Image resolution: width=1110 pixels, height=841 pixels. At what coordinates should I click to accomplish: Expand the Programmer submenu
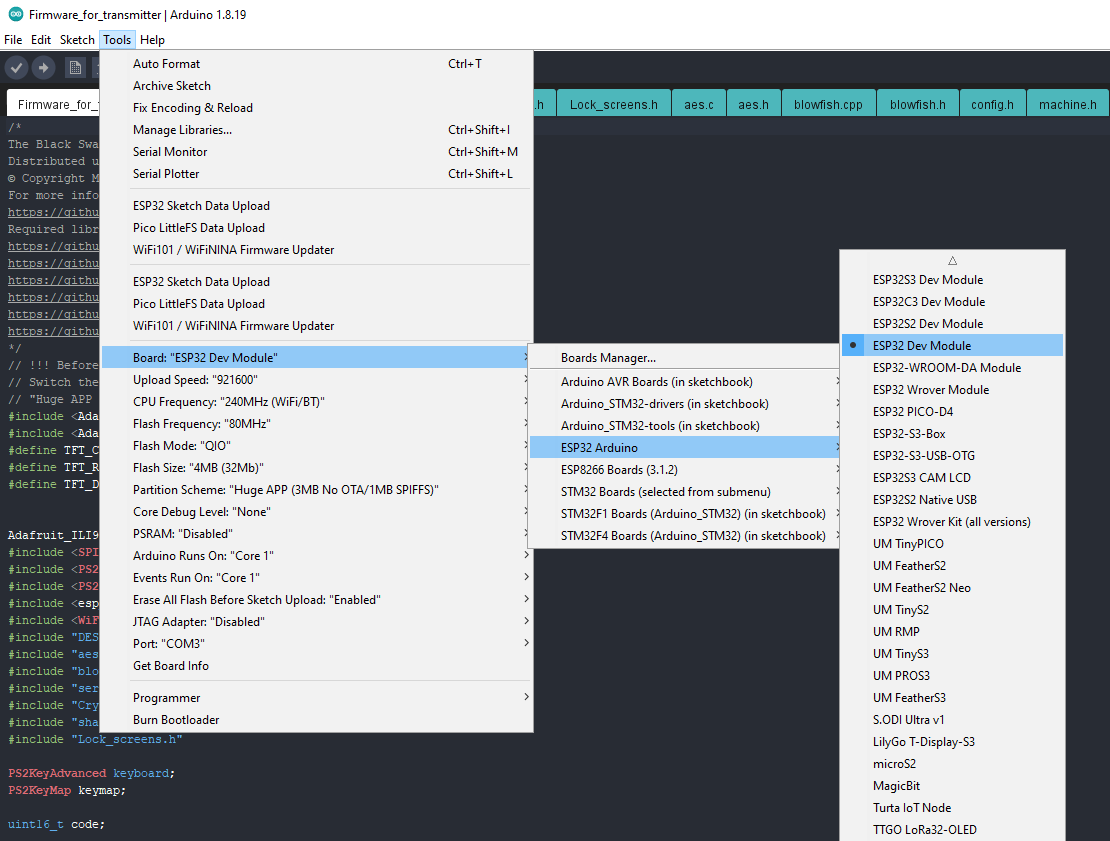tap(316, 697)
